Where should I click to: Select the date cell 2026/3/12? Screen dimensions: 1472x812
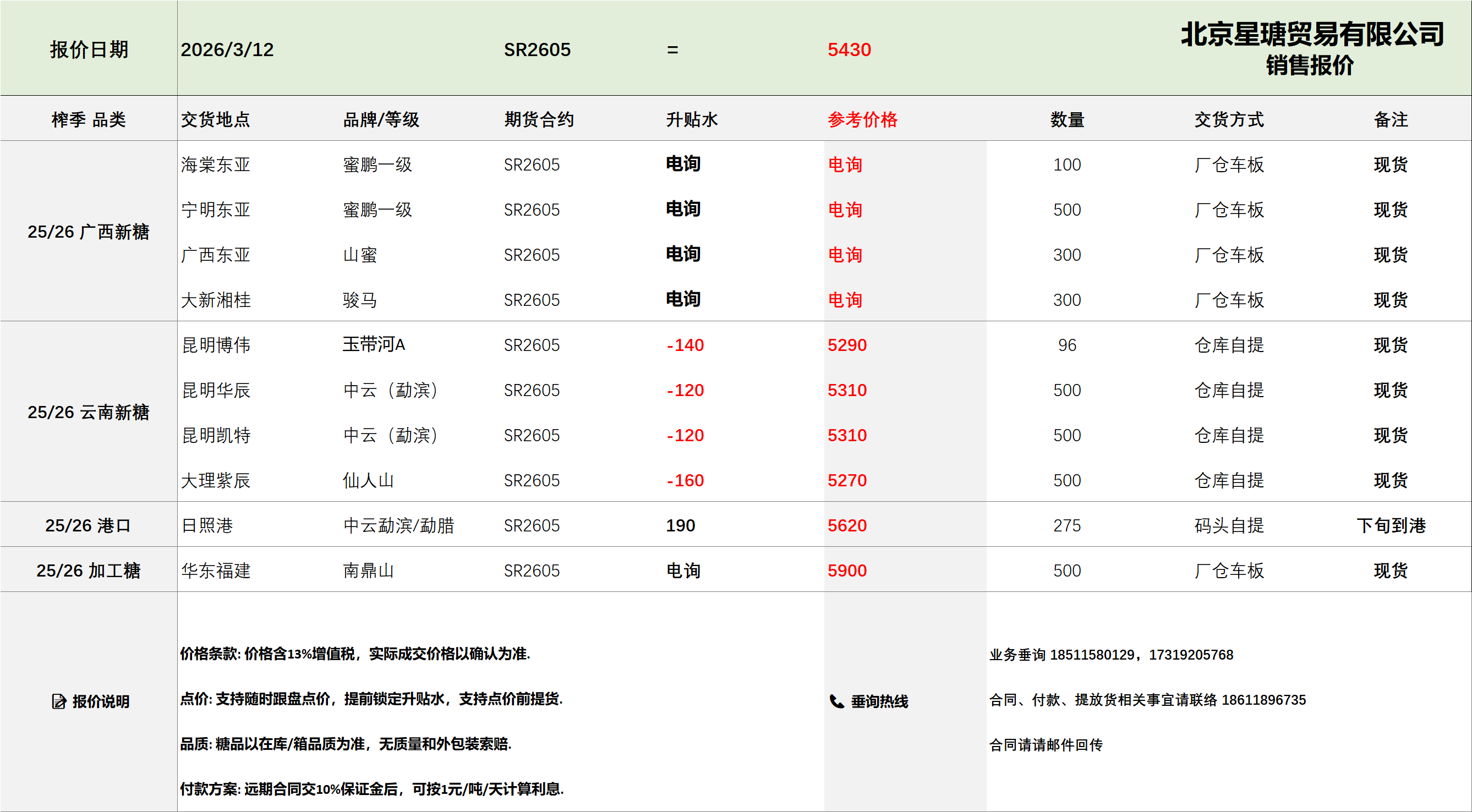[x=227, y=50]
